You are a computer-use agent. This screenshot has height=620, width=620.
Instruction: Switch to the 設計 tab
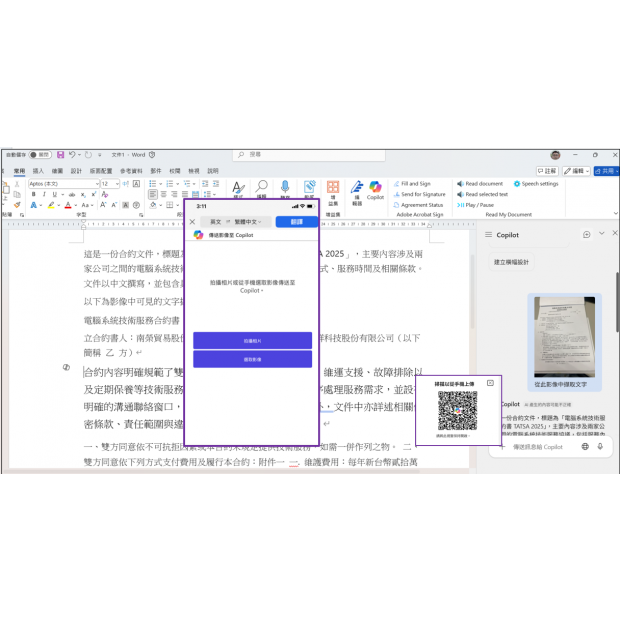click(76, 171)
